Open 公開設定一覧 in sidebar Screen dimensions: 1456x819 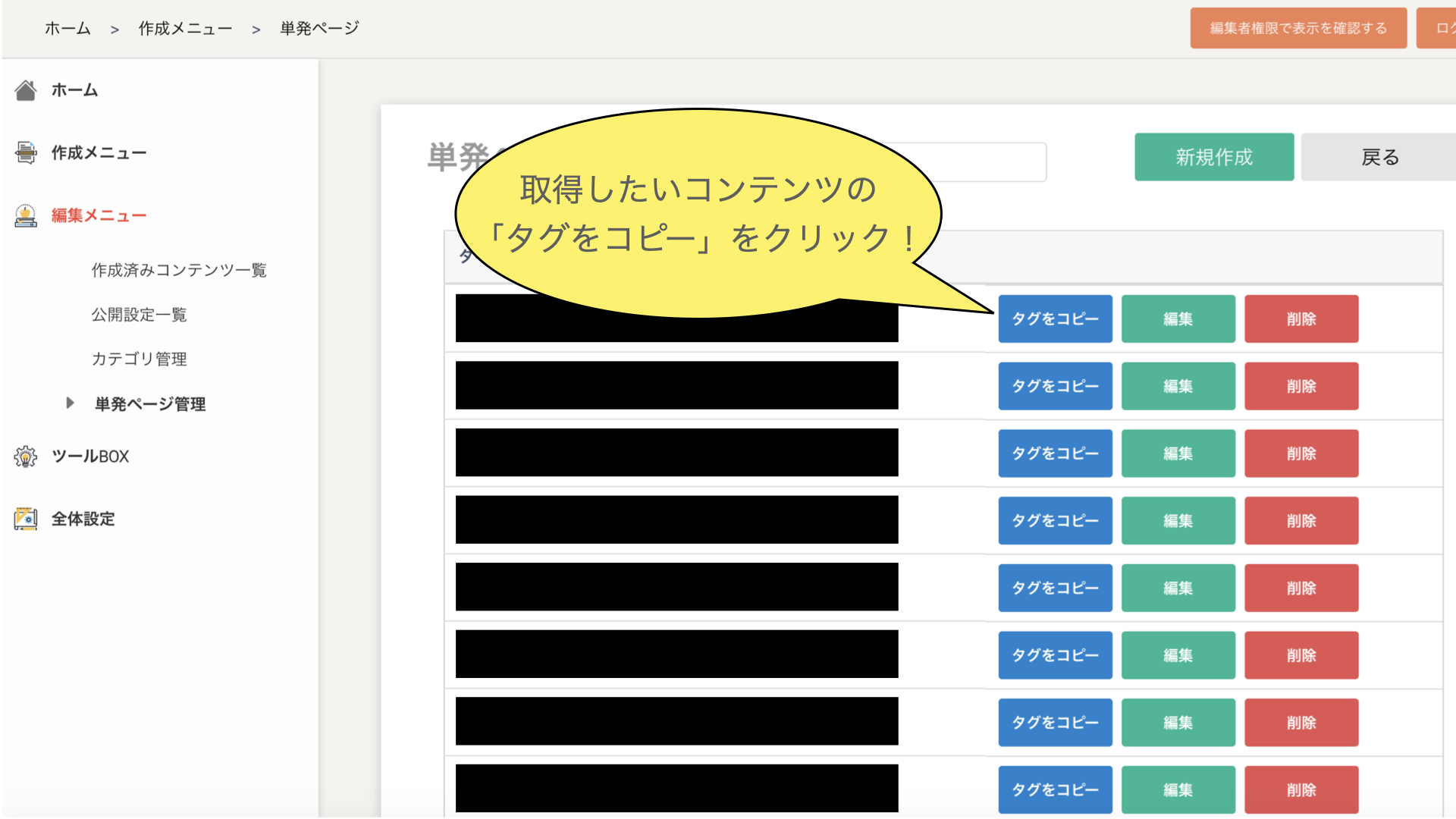(139, 315)
